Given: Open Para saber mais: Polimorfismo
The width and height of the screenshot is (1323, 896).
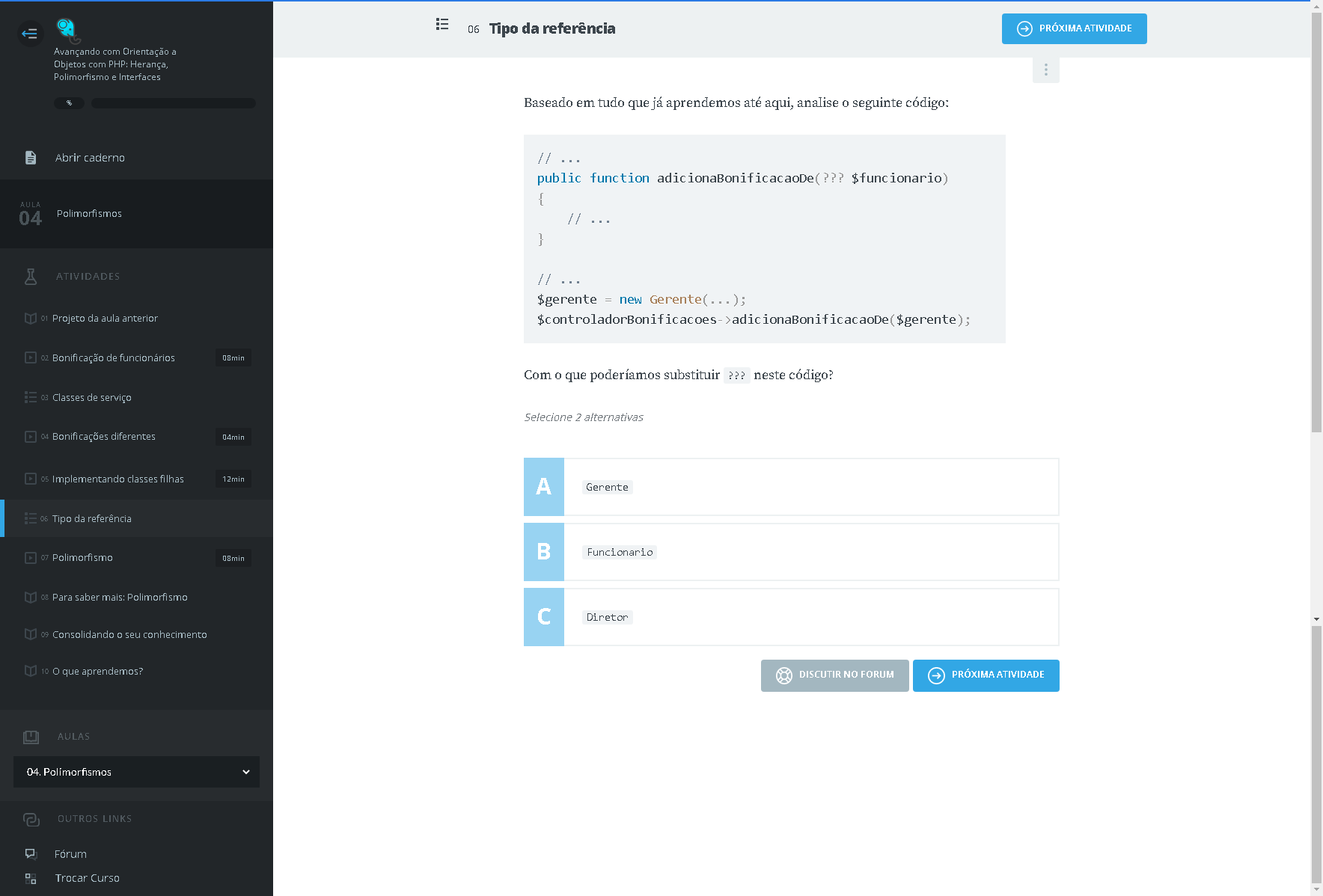Looking at the screenshot, I should (x=120, y=598).
